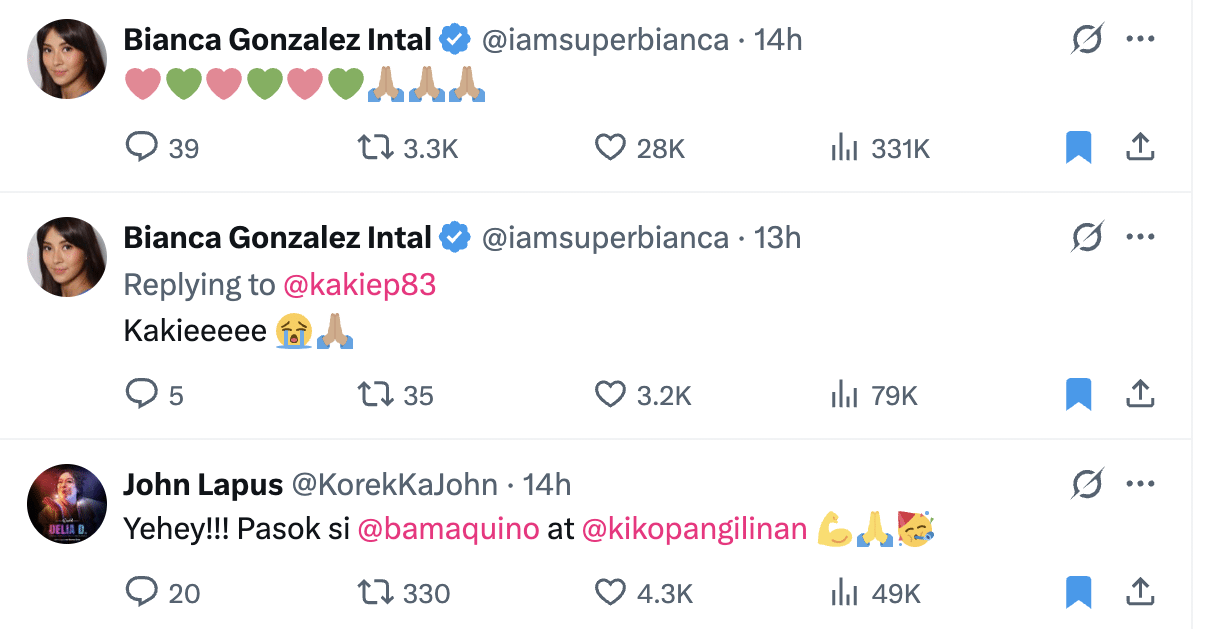1205x629 pixels.
Task: Click the verified badge next to Bianca's name
Action: 455,39
